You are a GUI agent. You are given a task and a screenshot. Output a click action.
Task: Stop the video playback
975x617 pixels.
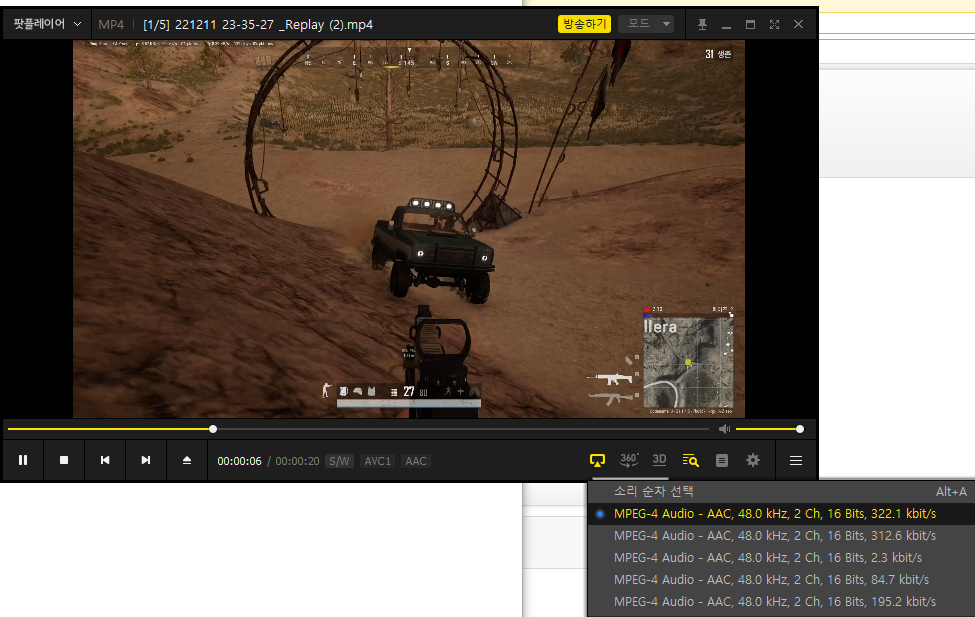tap(63, 460)
